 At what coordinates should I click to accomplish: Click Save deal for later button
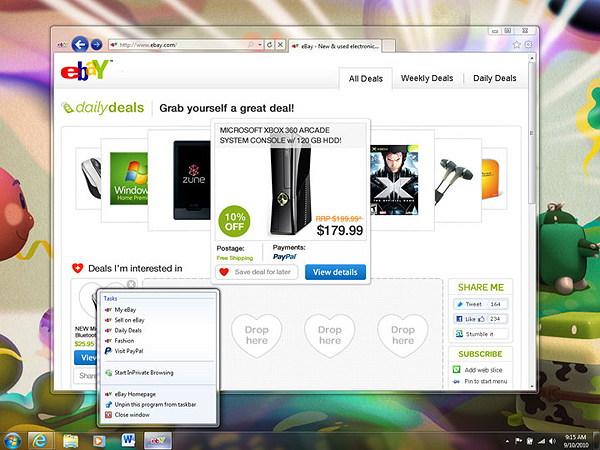tap(256, 272)
